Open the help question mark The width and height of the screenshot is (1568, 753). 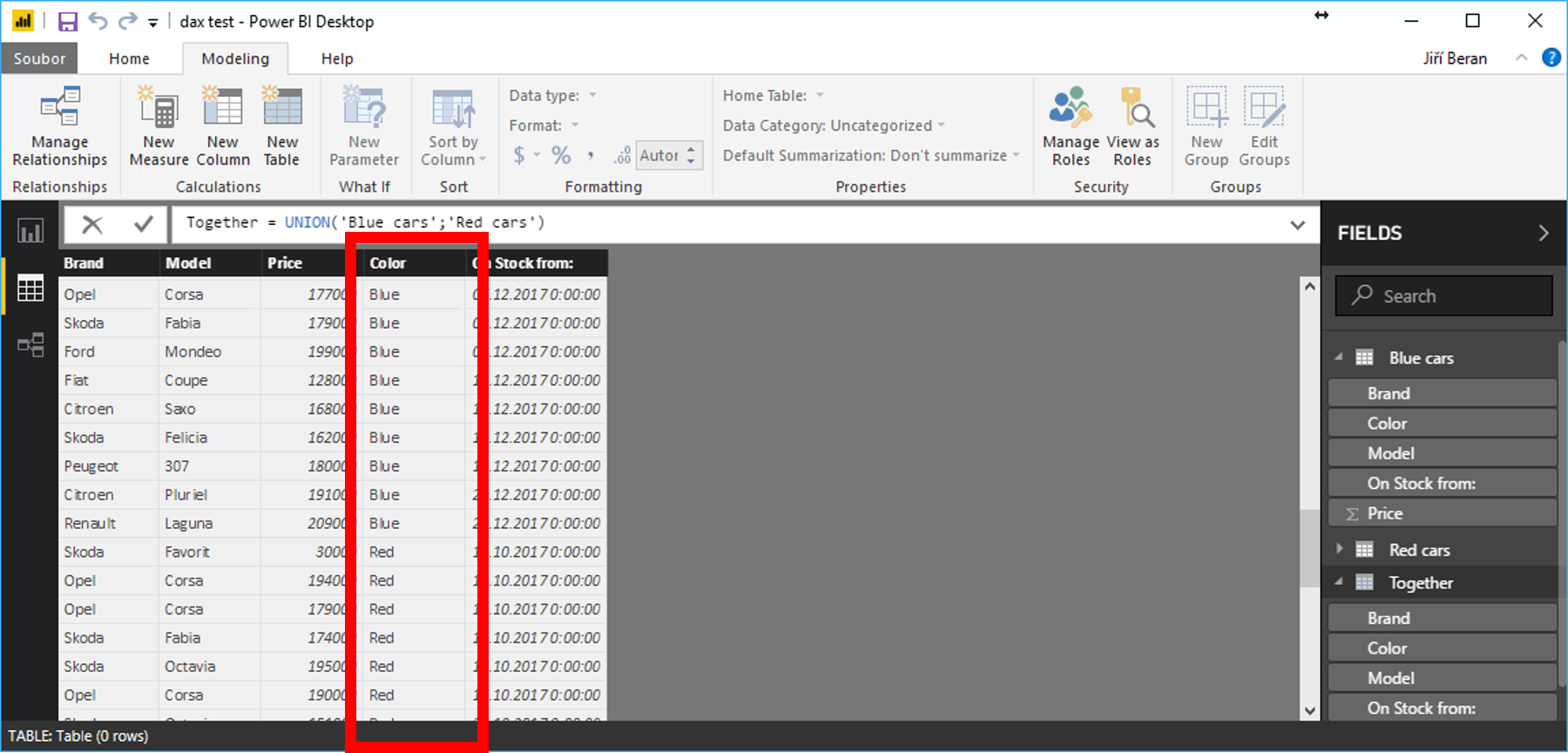tap(1551, 58)
